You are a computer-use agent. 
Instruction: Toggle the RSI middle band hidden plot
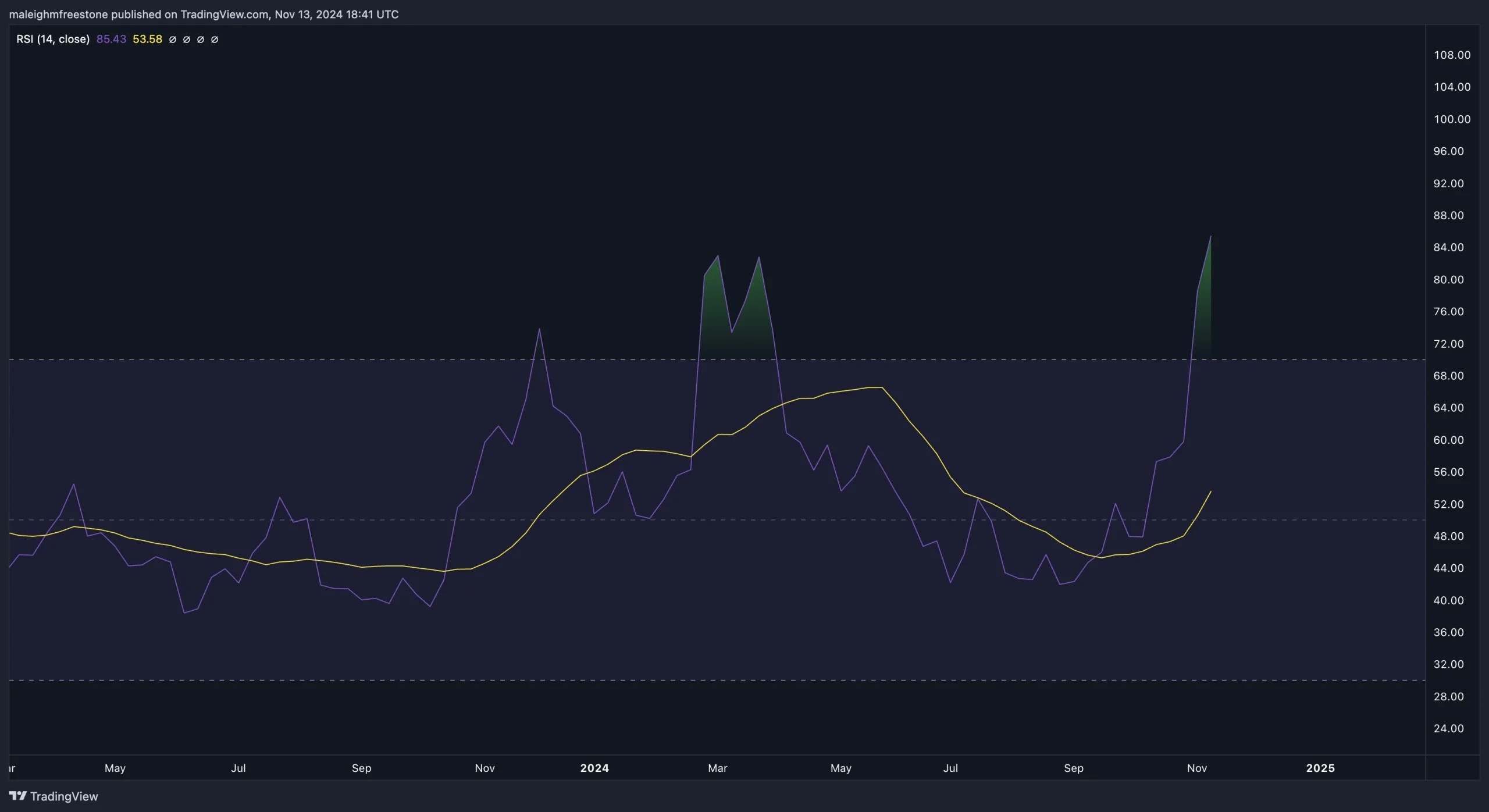point(201,39)
